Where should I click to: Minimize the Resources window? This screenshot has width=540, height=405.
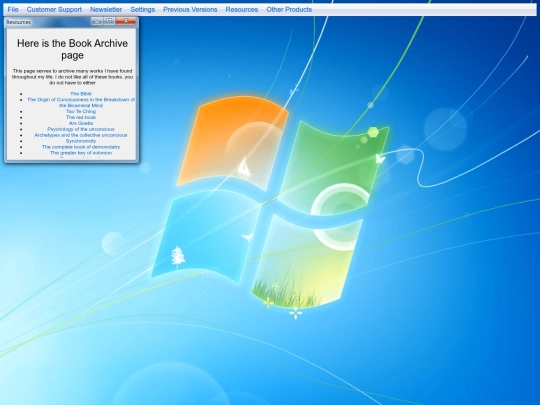tap(97, 21)
